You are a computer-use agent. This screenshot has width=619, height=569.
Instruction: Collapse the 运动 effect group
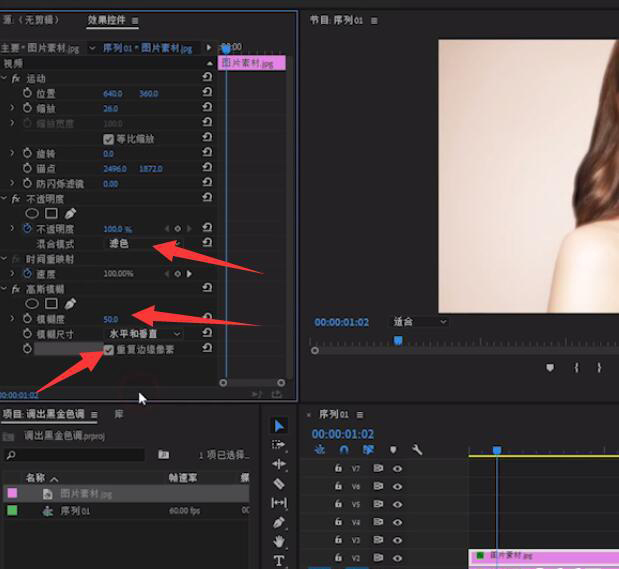click(4, 78)
